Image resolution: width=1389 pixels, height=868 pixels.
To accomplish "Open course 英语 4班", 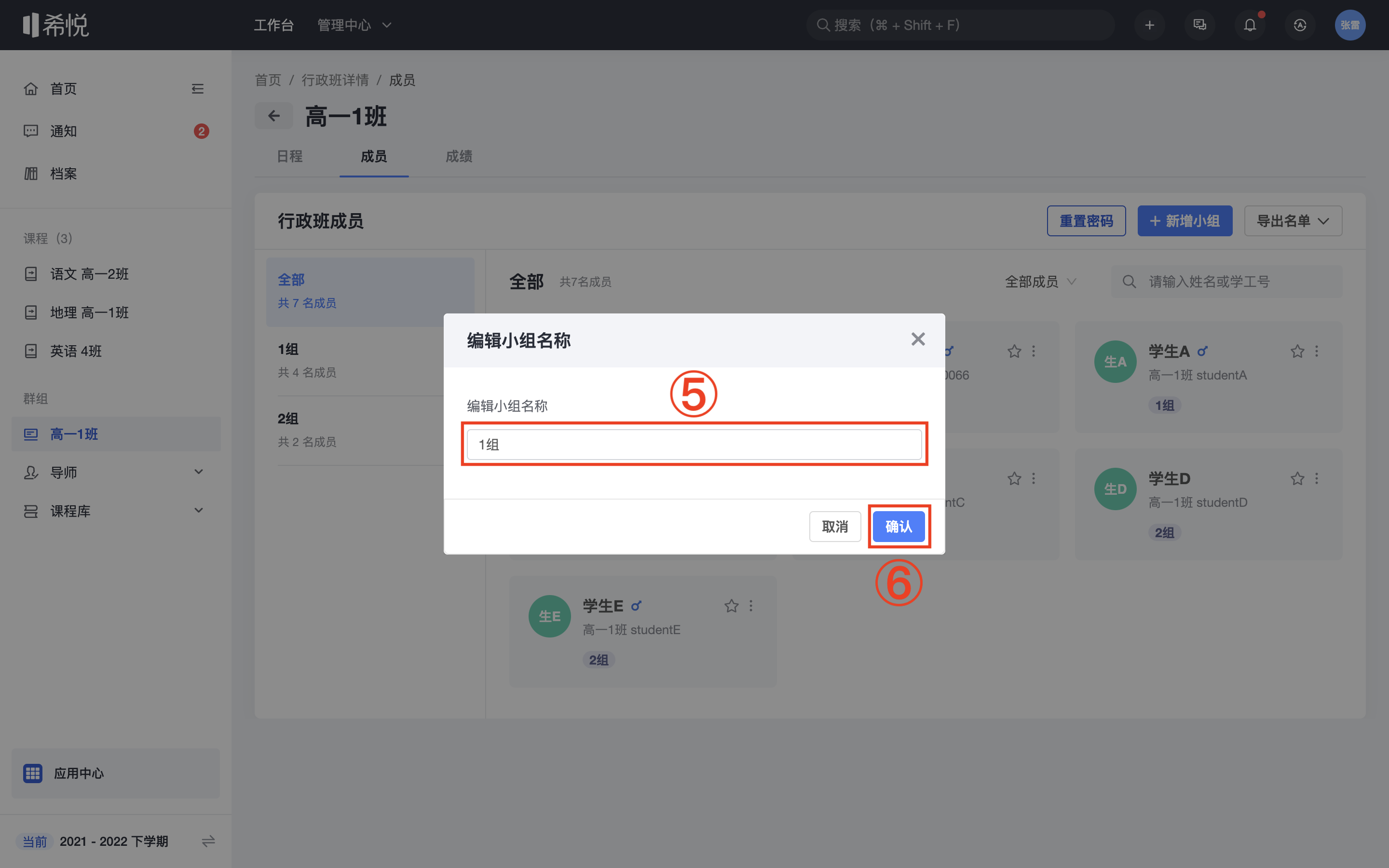I will [115, 351].
